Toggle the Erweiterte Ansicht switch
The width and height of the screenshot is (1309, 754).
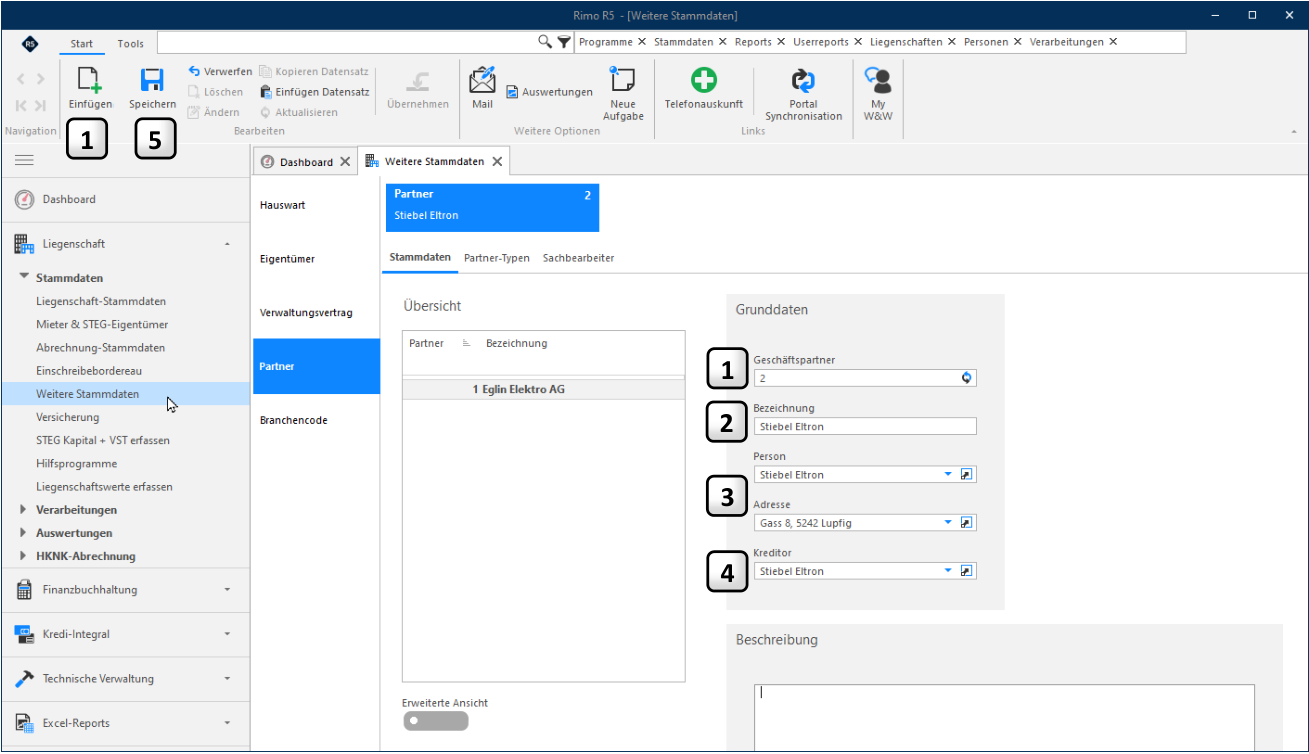click(x=435, y=721)
